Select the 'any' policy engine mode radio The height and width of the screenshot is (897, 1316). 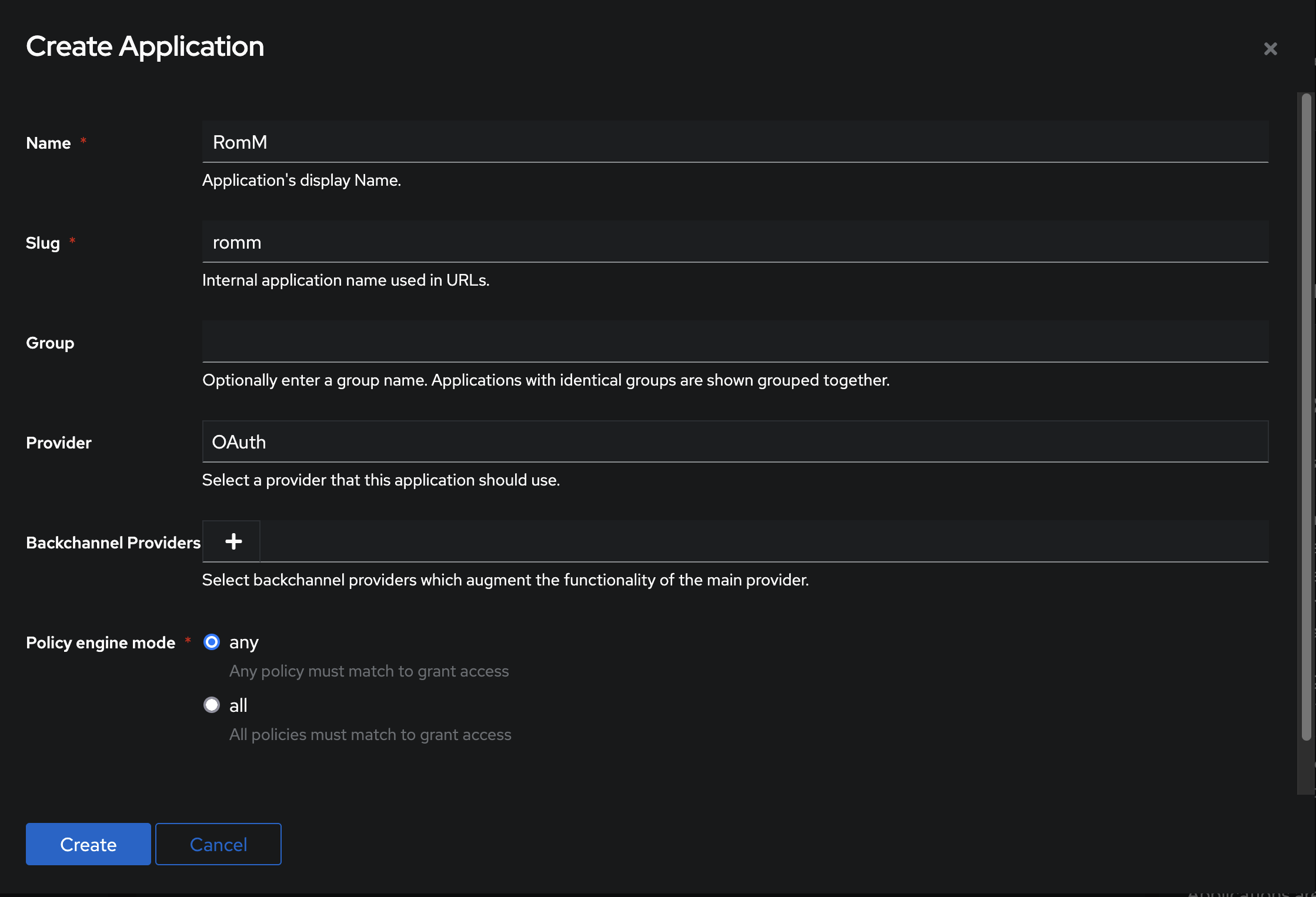tap(212, 642)
